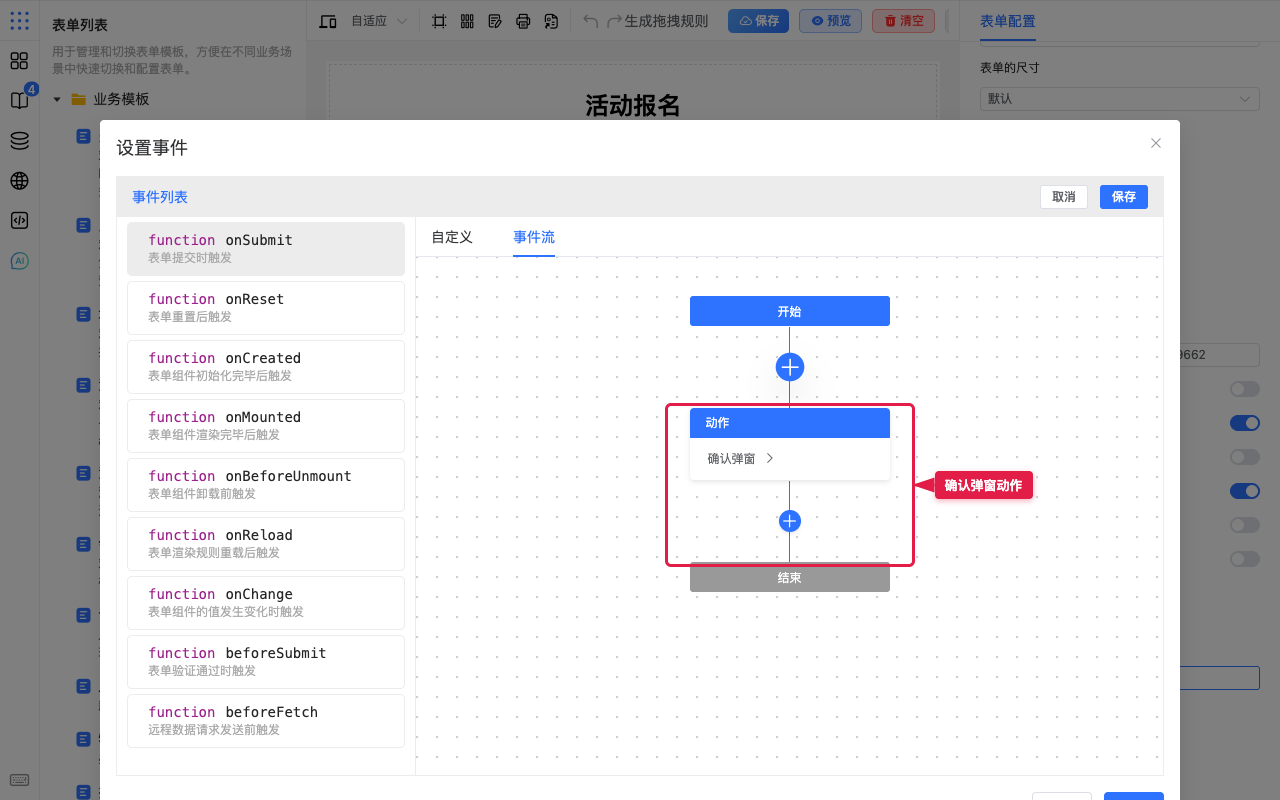Click the red 清空 button in toolbar

pos(904,21)
